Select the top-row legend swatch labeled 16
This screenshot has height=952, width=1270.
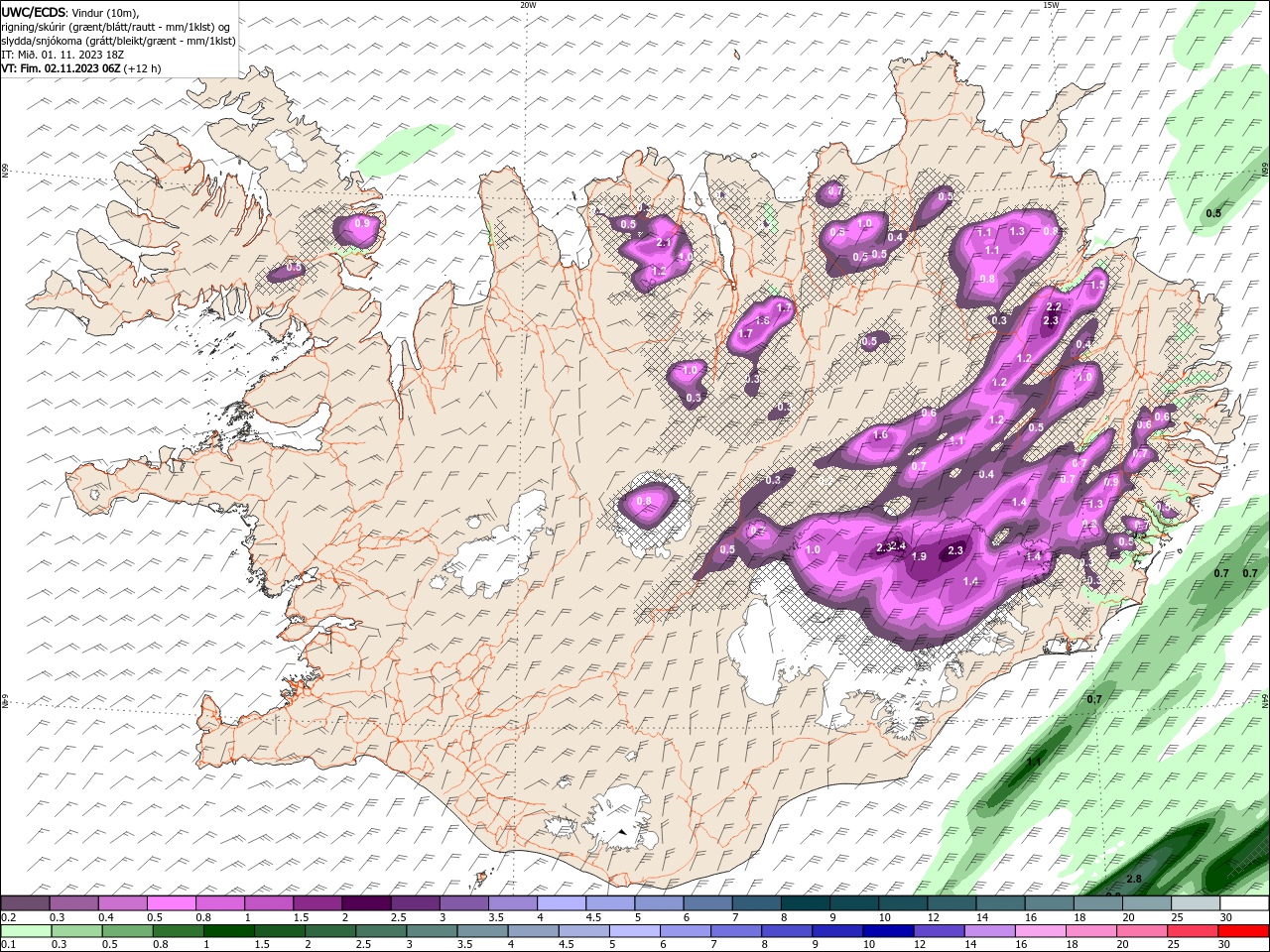(1049, 903)
